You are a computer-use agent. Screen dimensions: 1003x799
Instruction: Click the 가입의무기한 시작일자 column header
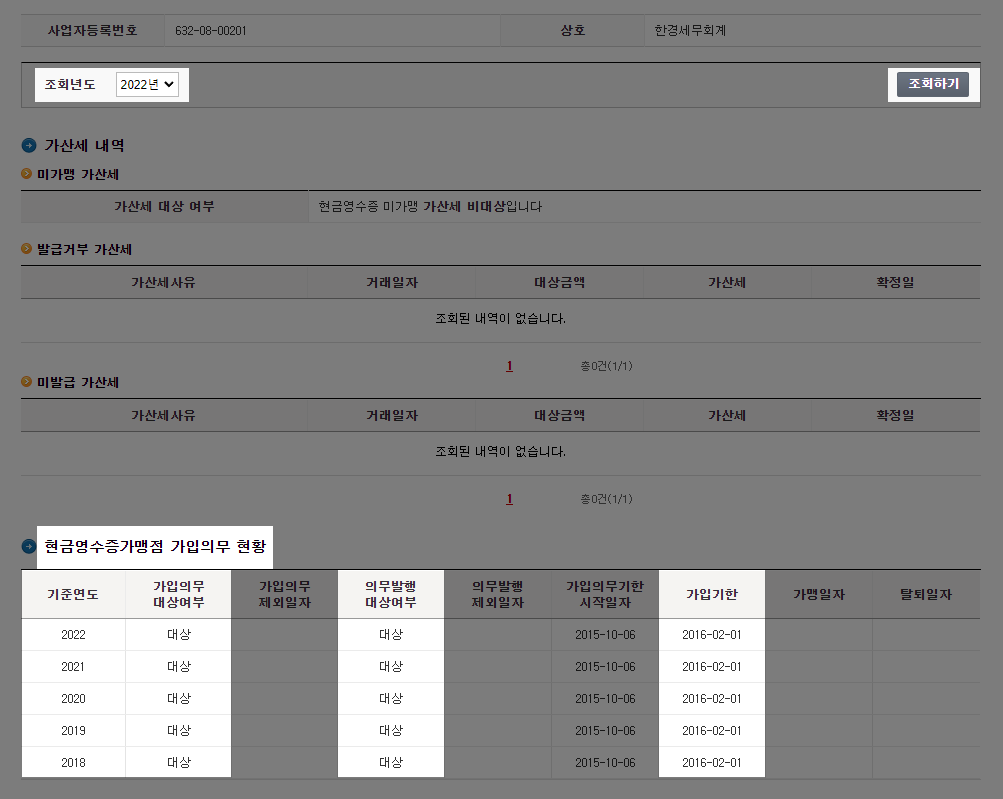(x=605, y=594)
